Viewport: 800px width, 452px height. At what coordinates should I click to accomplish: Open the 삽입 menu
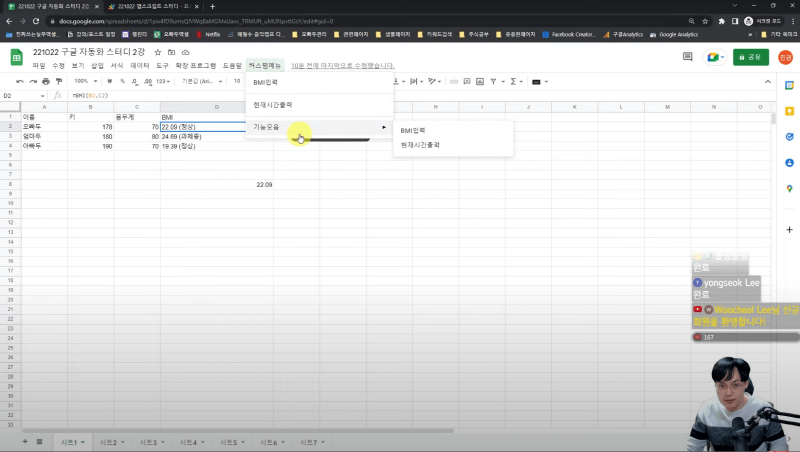click(x=97, y=66)
